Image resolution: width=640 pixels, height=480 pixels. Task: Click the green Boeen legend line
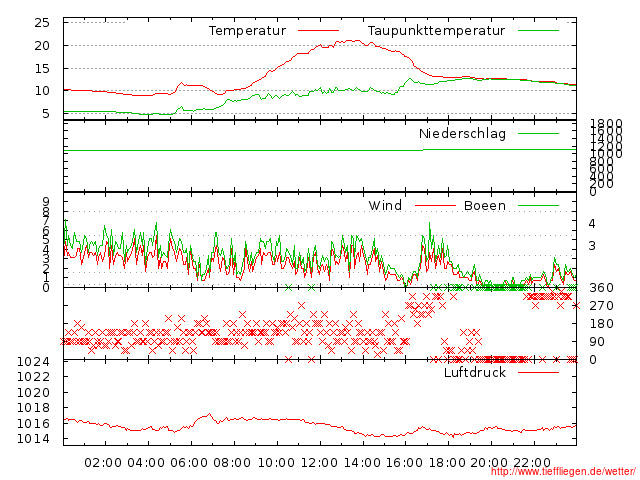pos(538,205)
